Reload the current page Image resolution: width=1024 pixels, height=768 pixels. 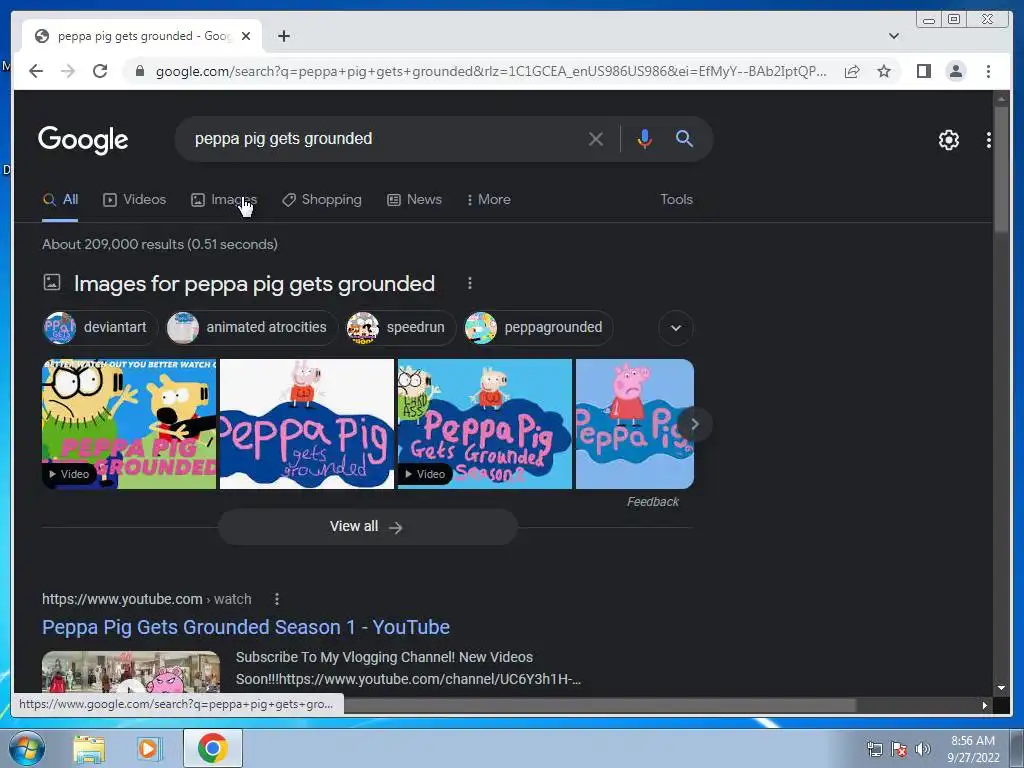click(100, 71)
